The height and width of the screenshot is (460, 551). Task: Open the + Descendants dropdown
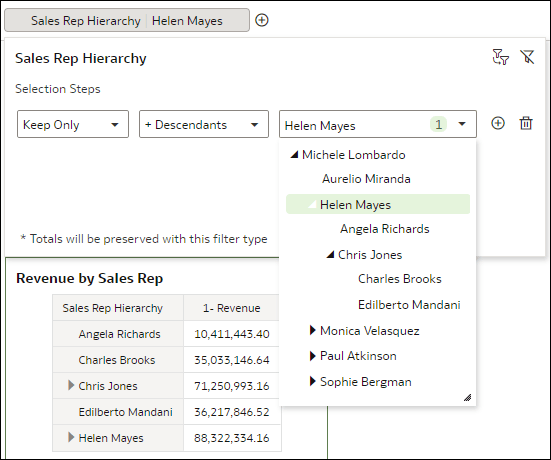point(204,124)
